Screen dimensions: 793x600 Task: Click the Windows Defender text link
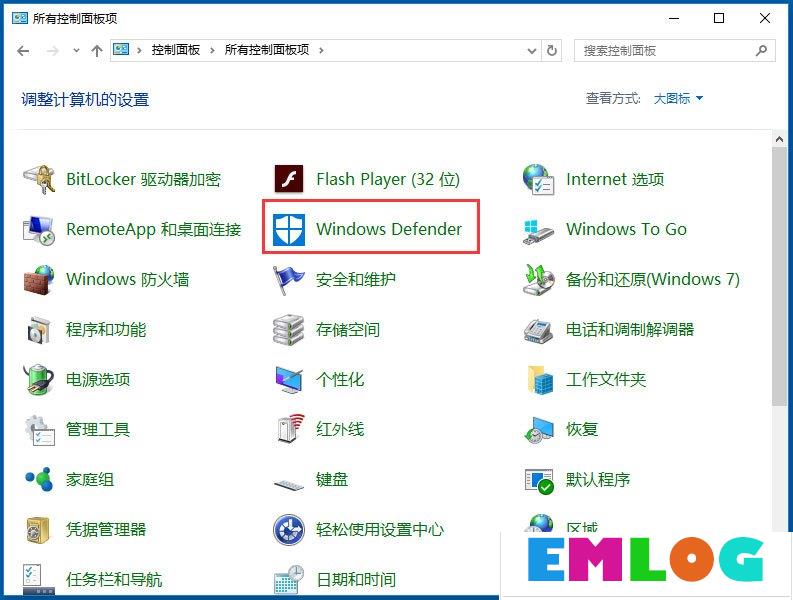(x=389, y=229)
